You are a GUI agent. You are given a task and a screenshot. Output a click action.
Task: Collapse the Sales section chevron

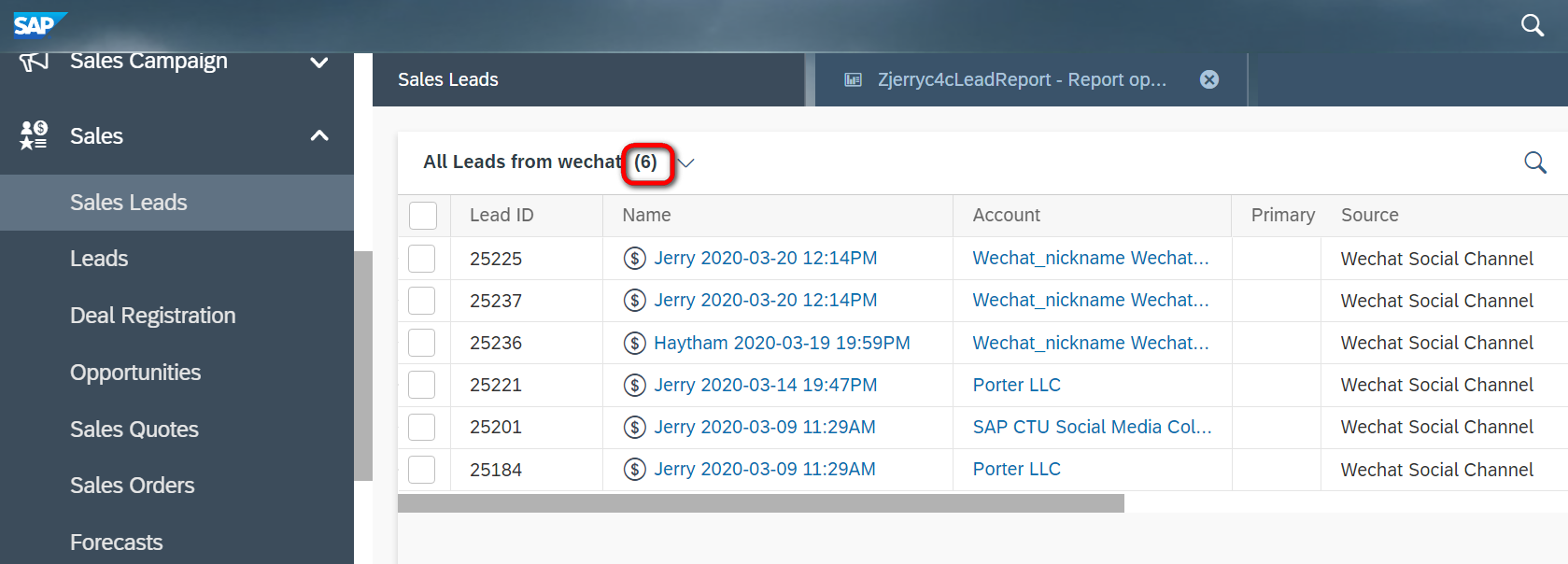point(319,136)
